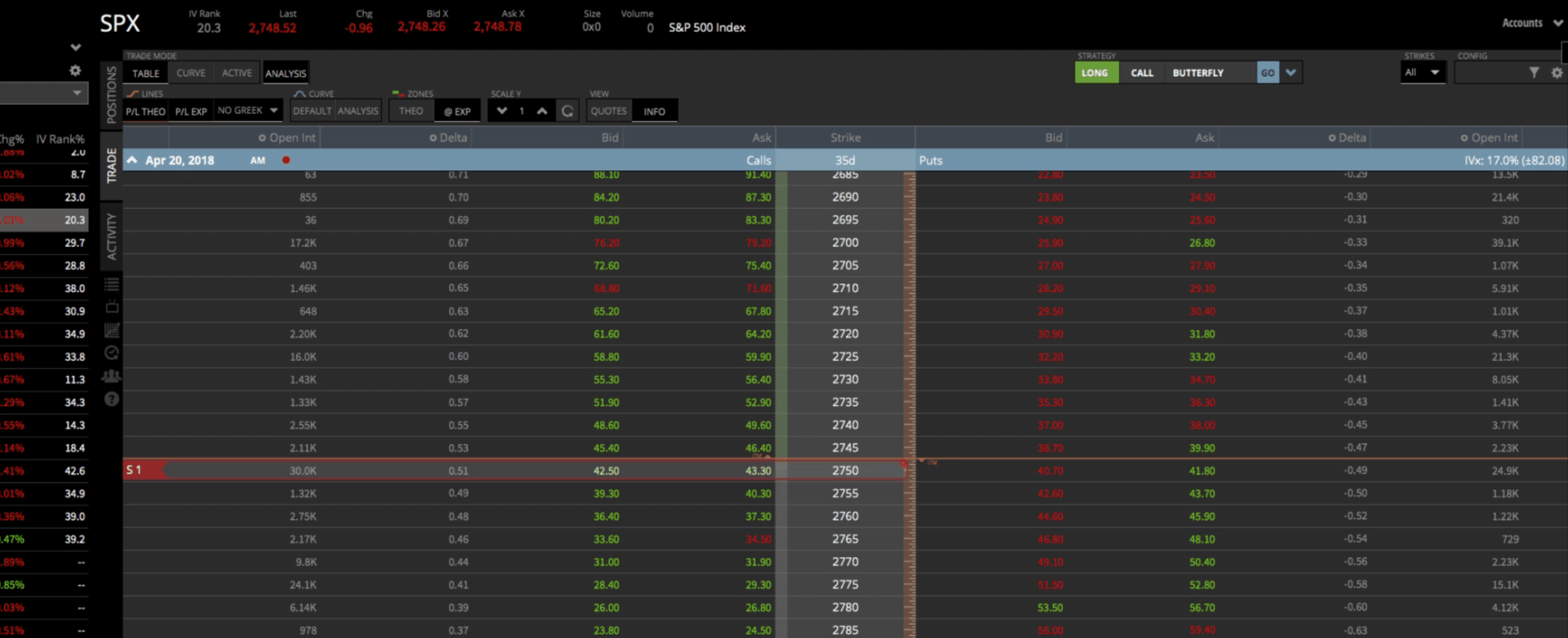Open the ACTIVITY vertical tab
1568x638 pixels.
[111, 236]
